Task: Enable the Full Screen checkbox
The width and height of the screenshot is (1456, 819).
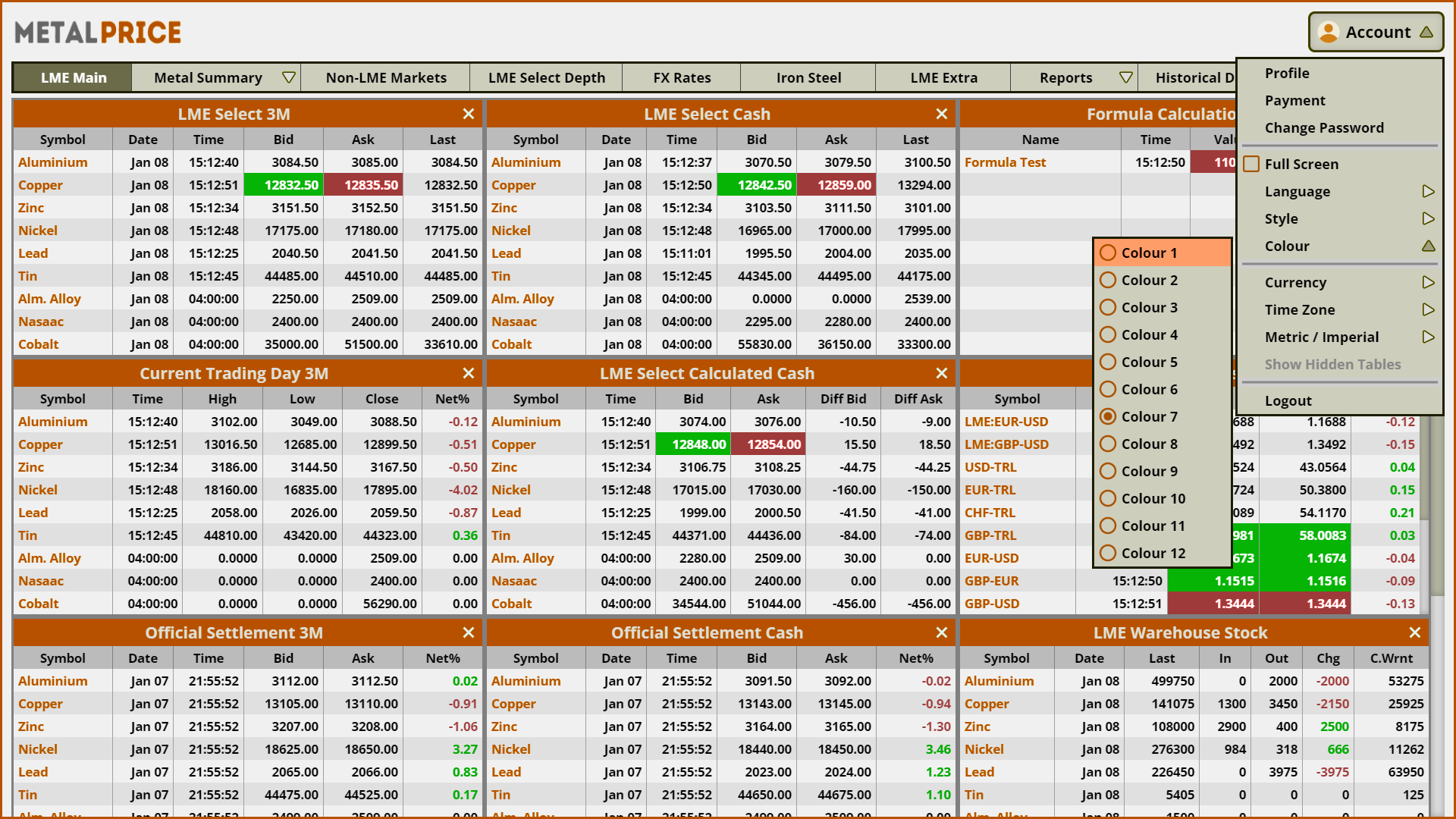Action: click(x=1252, y=164)
